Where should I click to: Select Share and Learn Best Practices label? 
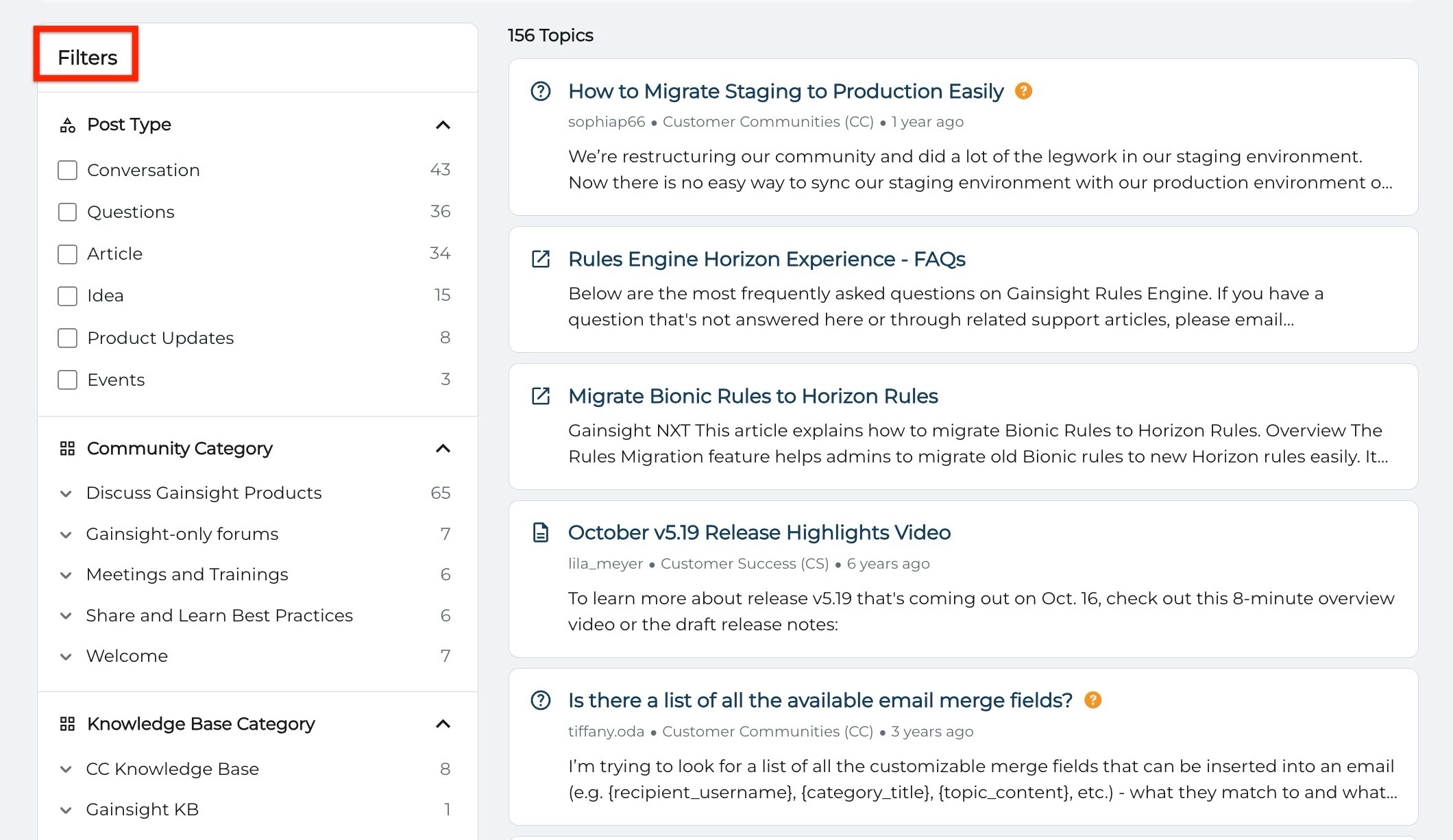pyautogui.click(x=219, y=616)
